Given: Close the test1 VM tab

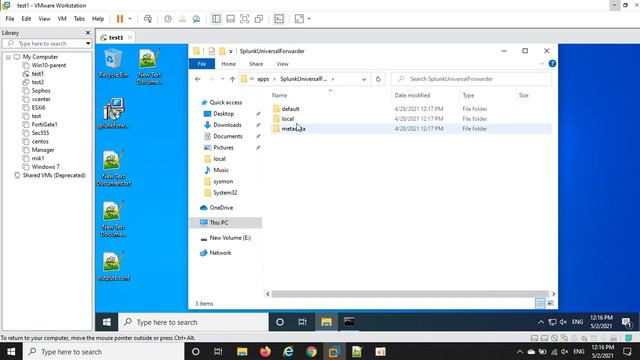Looking at the screenshot, I should [130, 37].
